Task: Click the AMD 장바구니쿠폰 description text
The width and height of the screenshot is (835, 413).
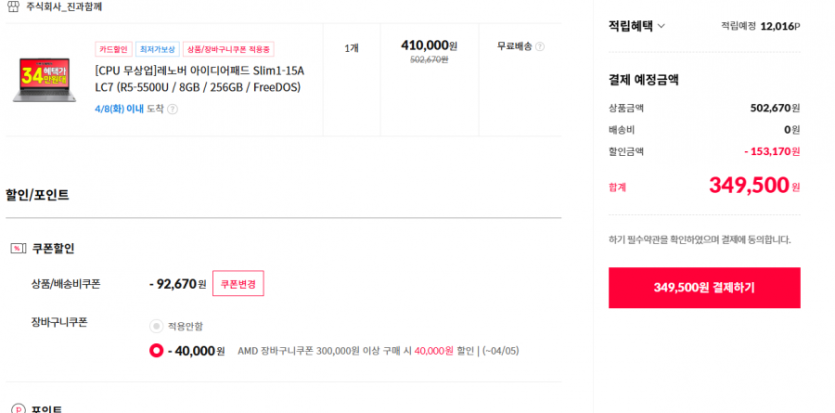Action: 370,351
